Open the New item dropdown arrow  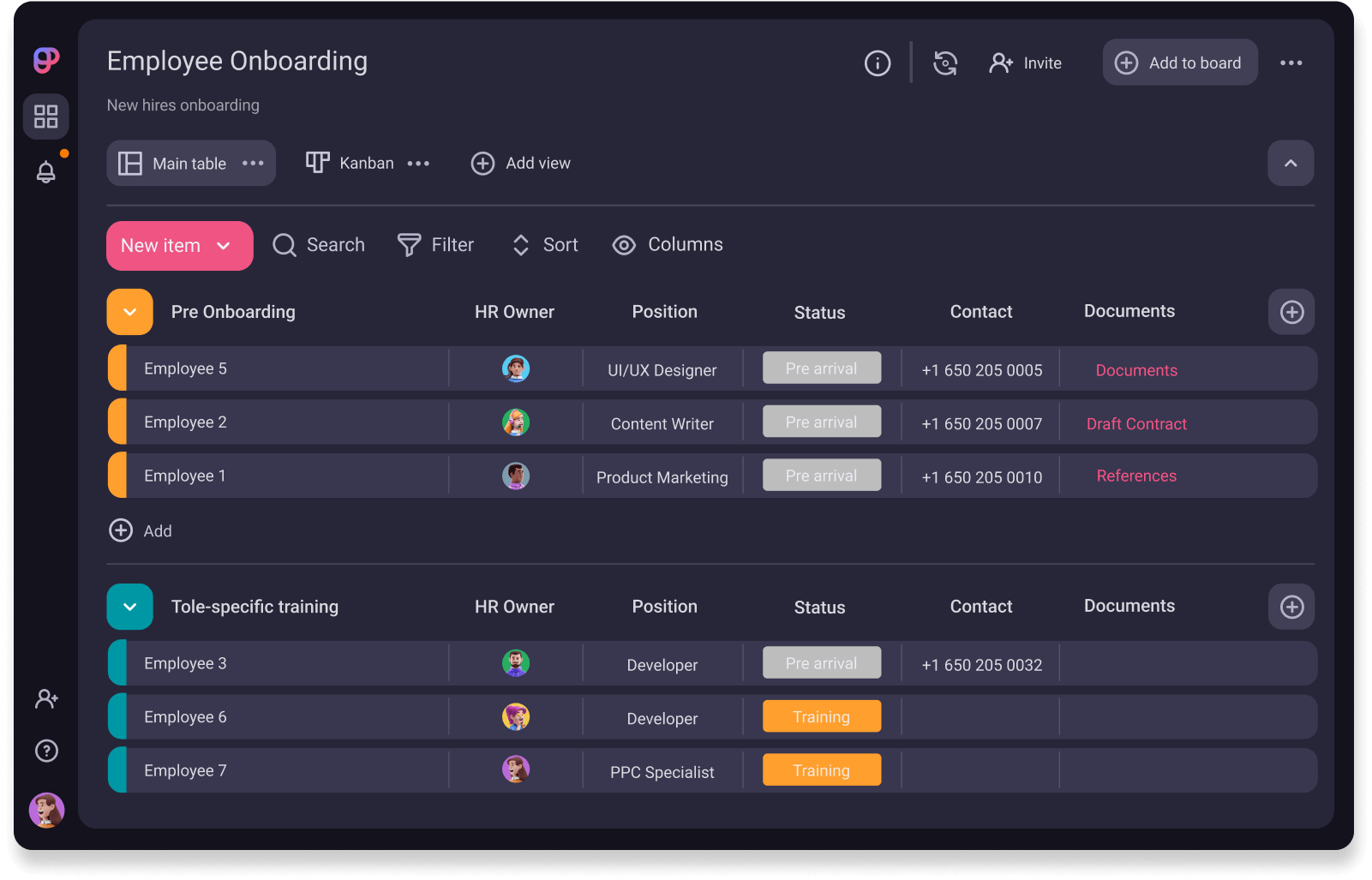(225, 246)
